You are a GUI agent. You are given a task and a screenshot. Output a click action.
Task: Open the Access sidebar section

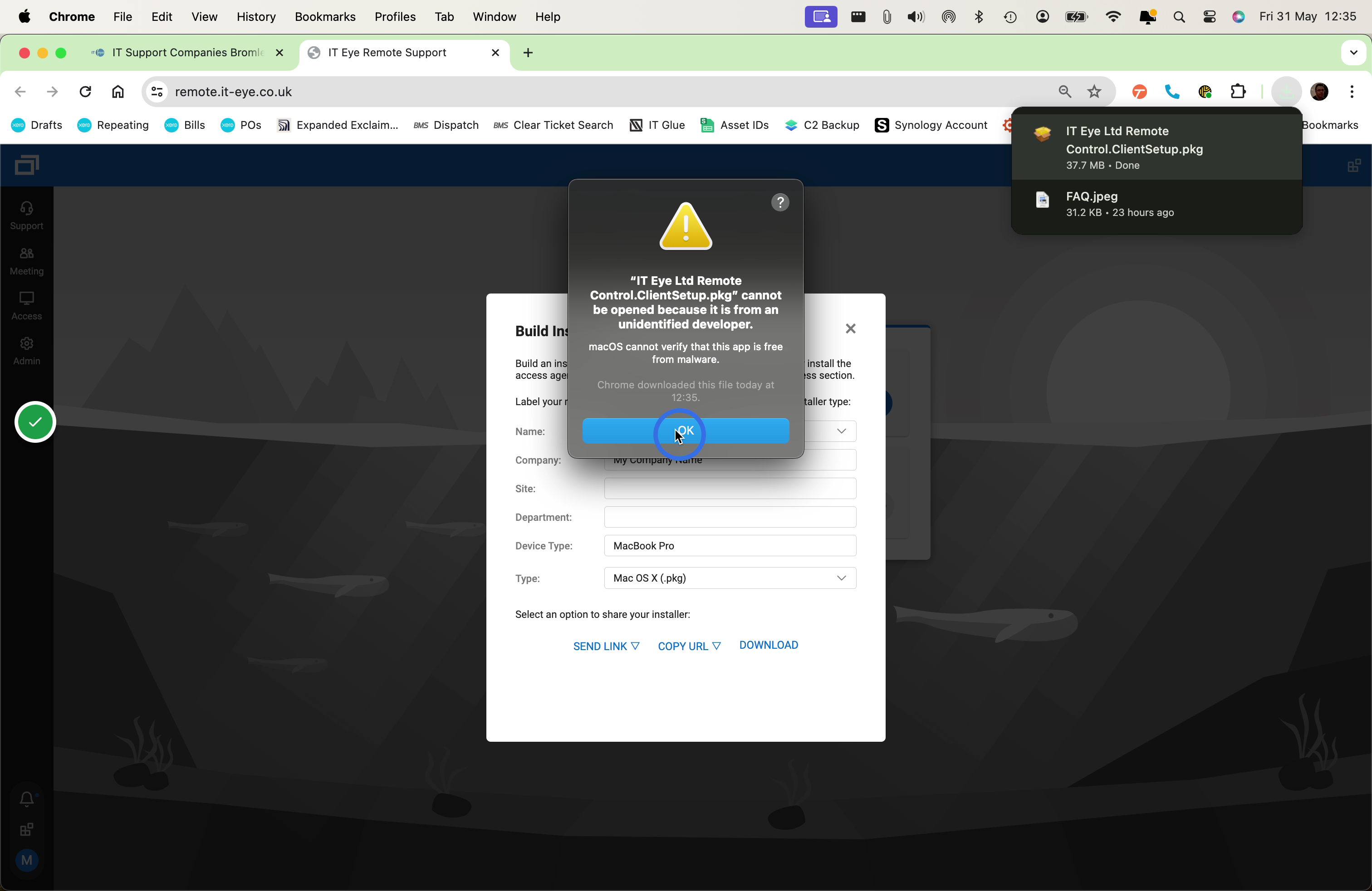click(x=26, y=306)
